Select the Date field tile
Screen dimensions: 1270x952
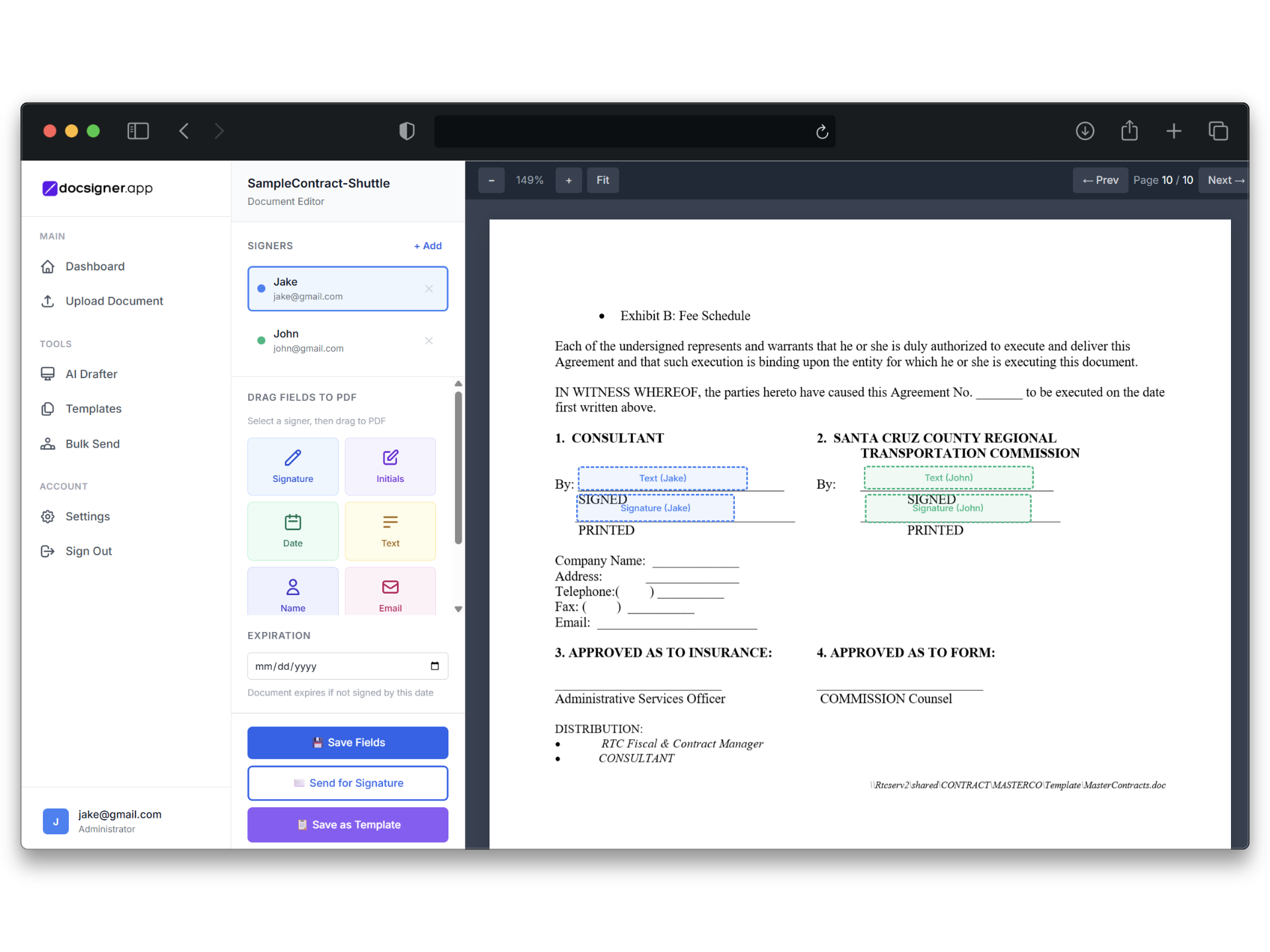(x=292, y=531)
